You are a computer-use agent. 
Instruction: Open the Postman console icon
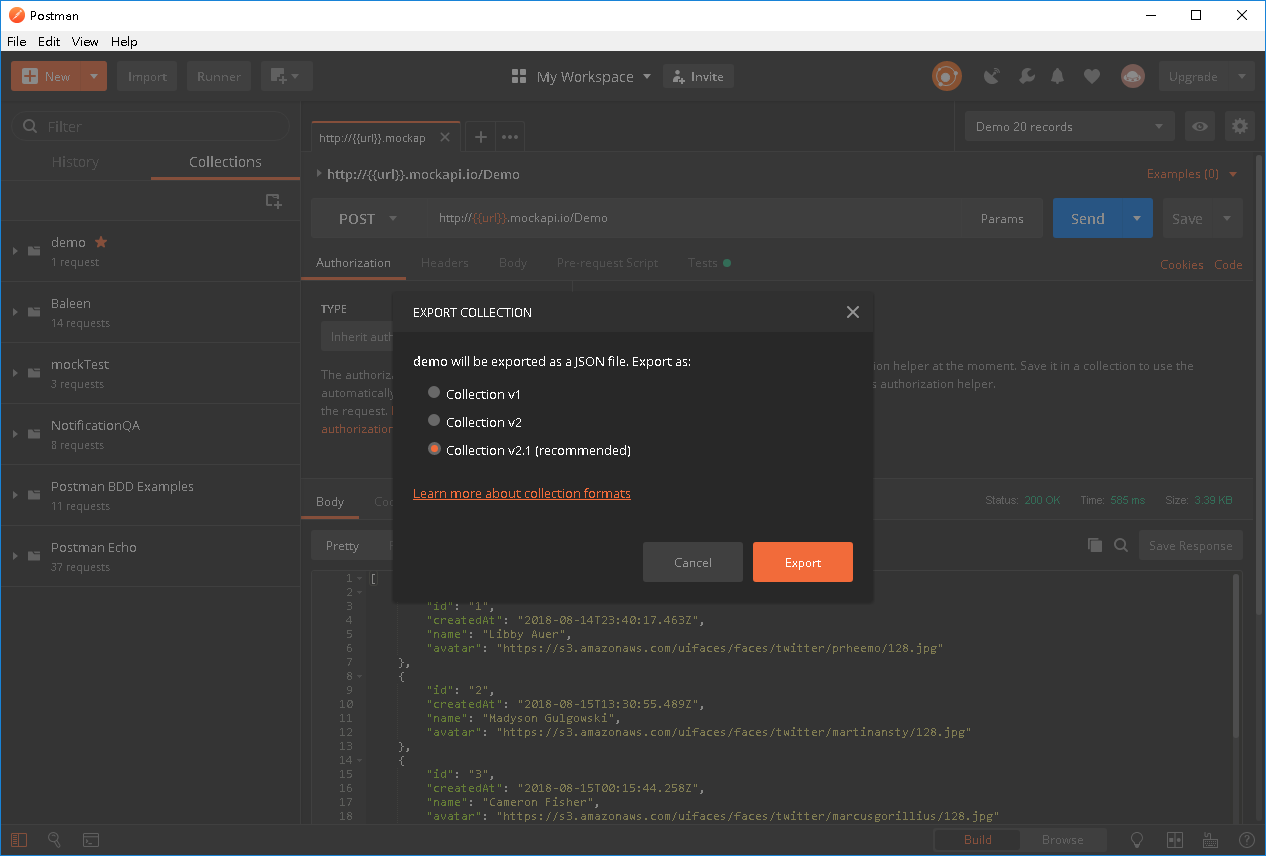[91, 840]
